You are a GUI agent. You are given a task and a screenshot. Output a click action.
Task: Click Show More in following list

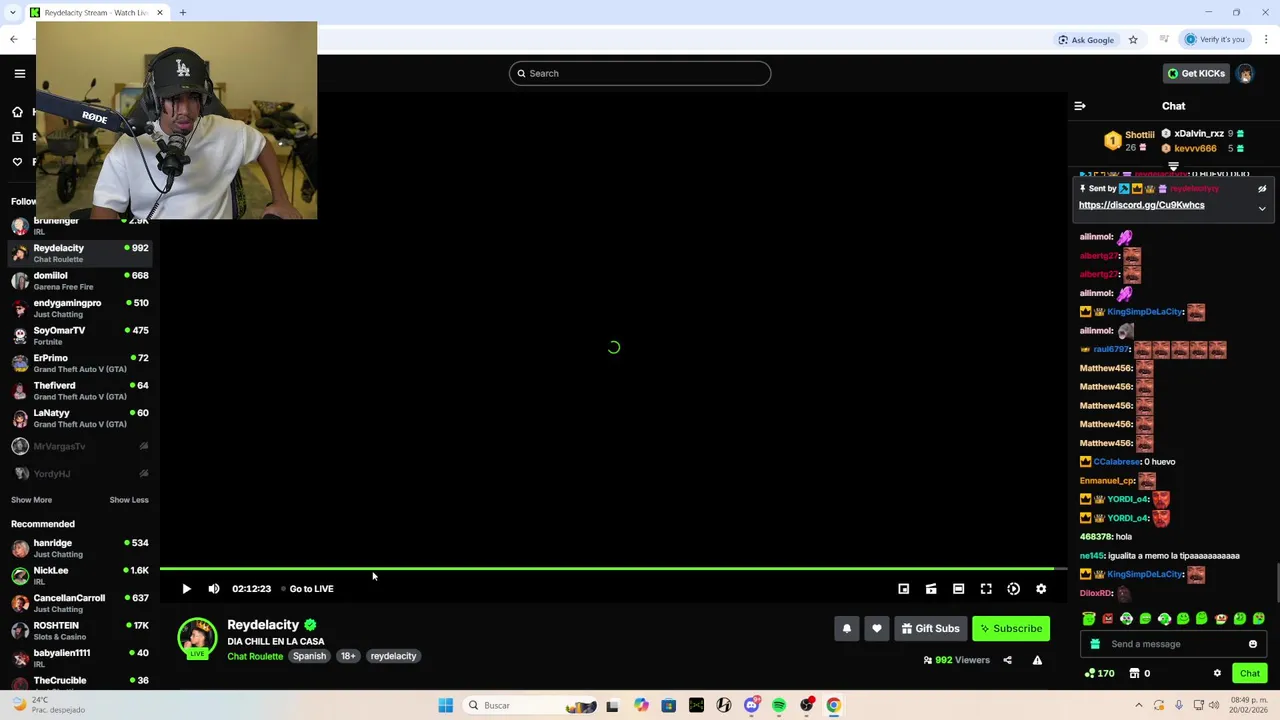coord(31,500)
